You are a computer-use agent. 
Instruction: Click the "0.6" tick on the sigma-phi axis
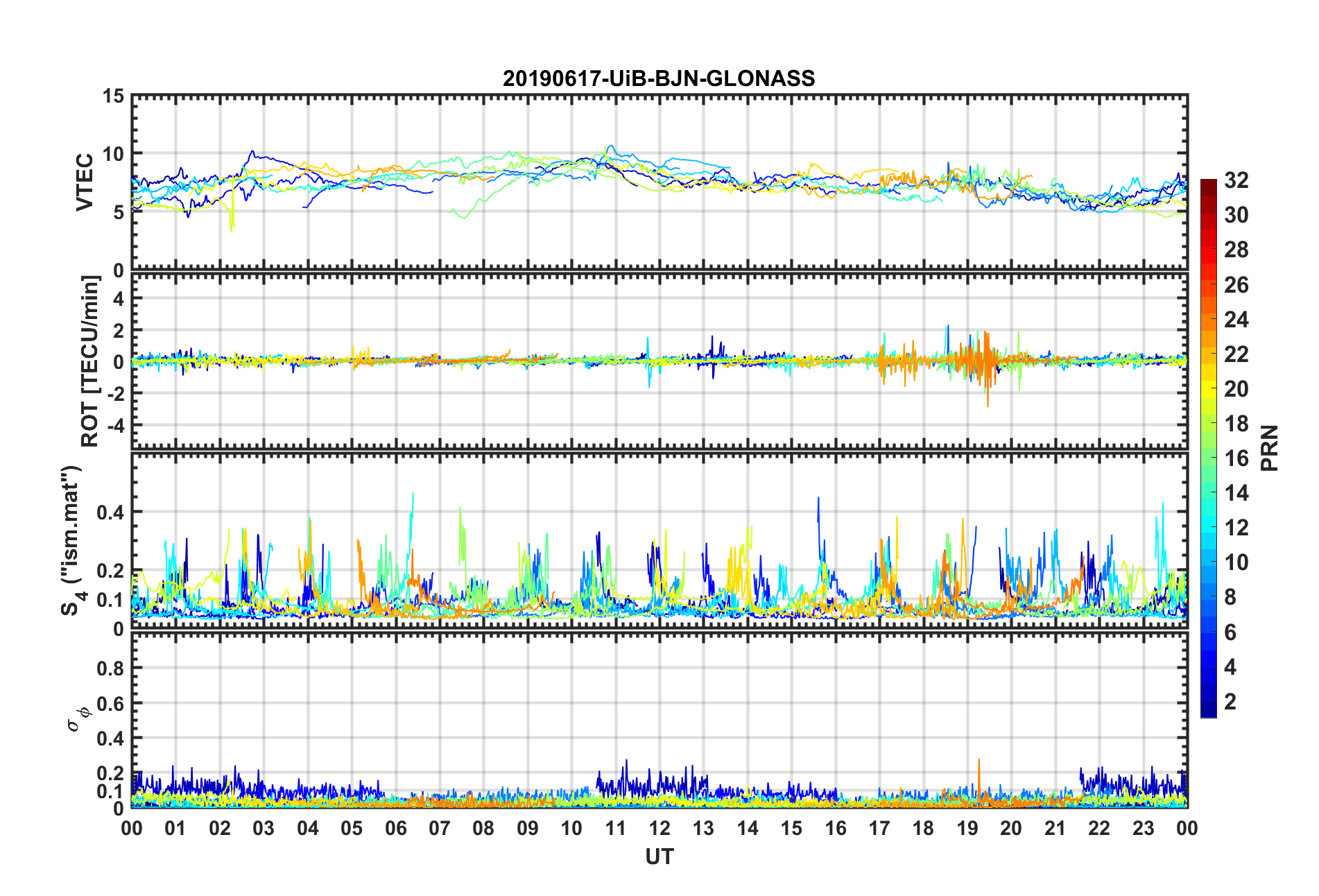[110, 703]
